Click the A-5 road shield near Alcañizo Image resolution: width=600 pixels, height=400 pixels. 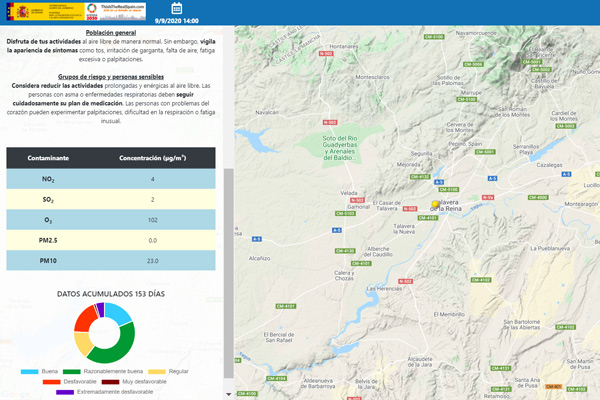click(x=257, y=239)
